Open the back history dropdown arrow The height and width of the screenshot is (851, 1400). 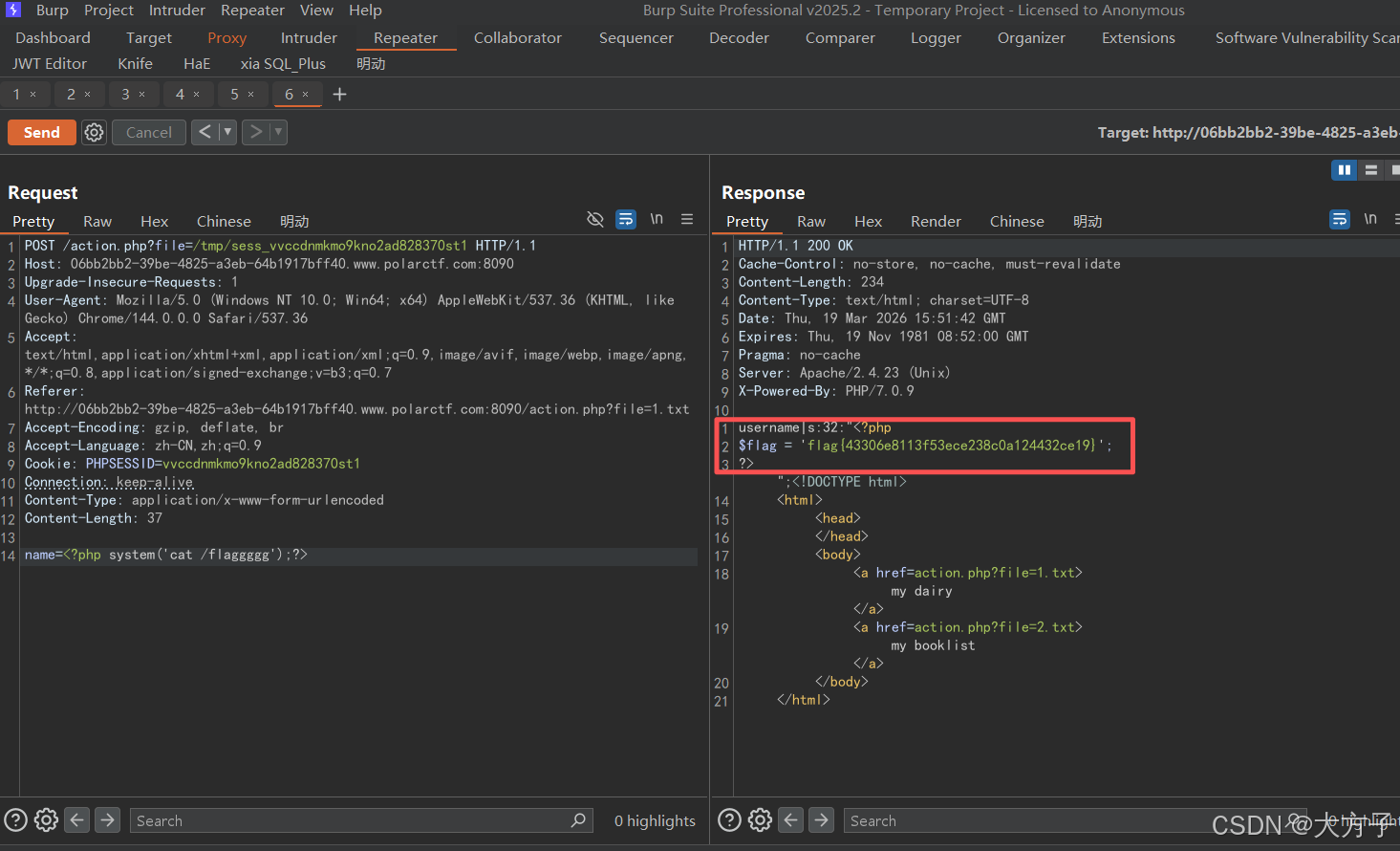[227, 132]
